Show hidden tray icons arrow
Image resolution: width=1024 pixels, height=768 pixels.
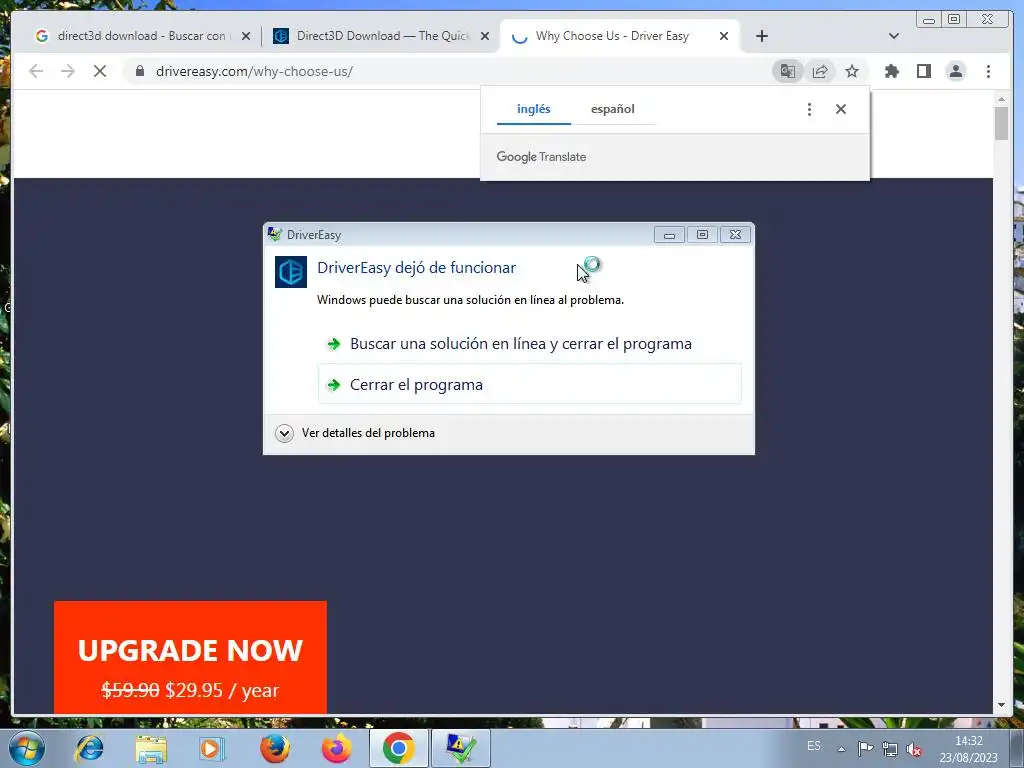(x=842, y=749)
